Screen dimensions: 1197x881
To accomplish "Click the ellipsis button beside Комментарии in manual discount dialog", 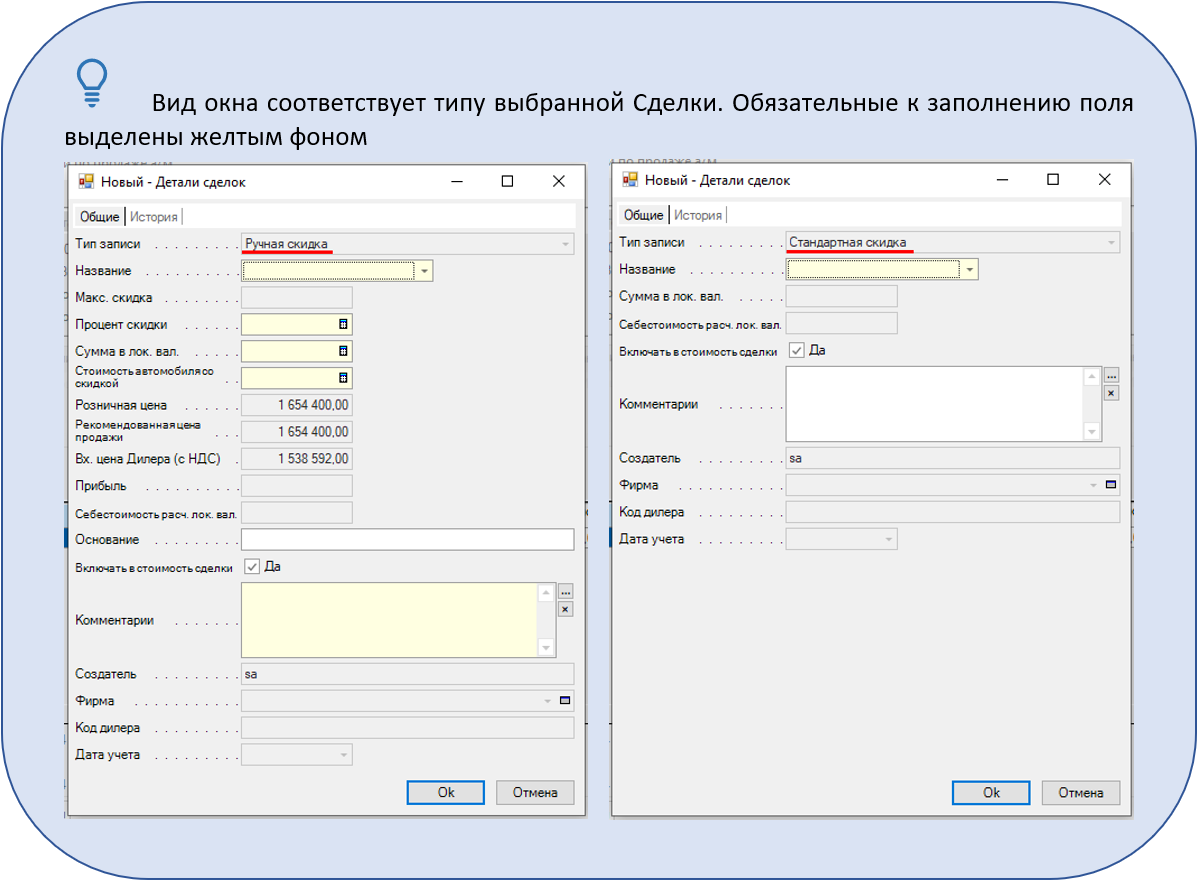I will [x=565, y=592].
